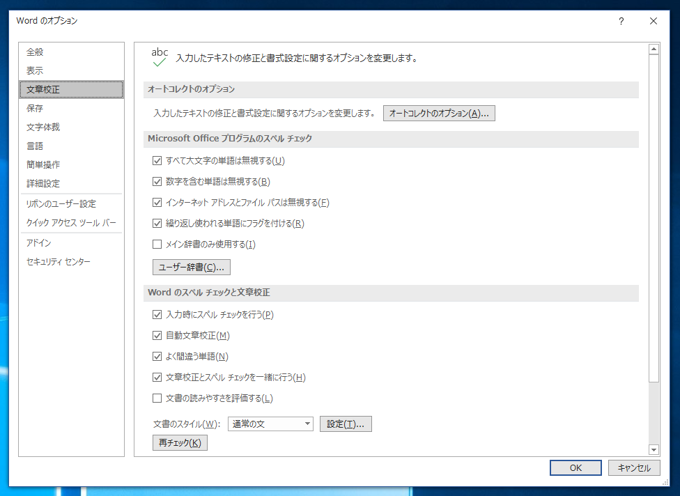Uncheck 繰り返し使われる単語にフラグを付ける
Image resolution: width=680 pixels, height=496 pixels.
[x=157, y=223]
